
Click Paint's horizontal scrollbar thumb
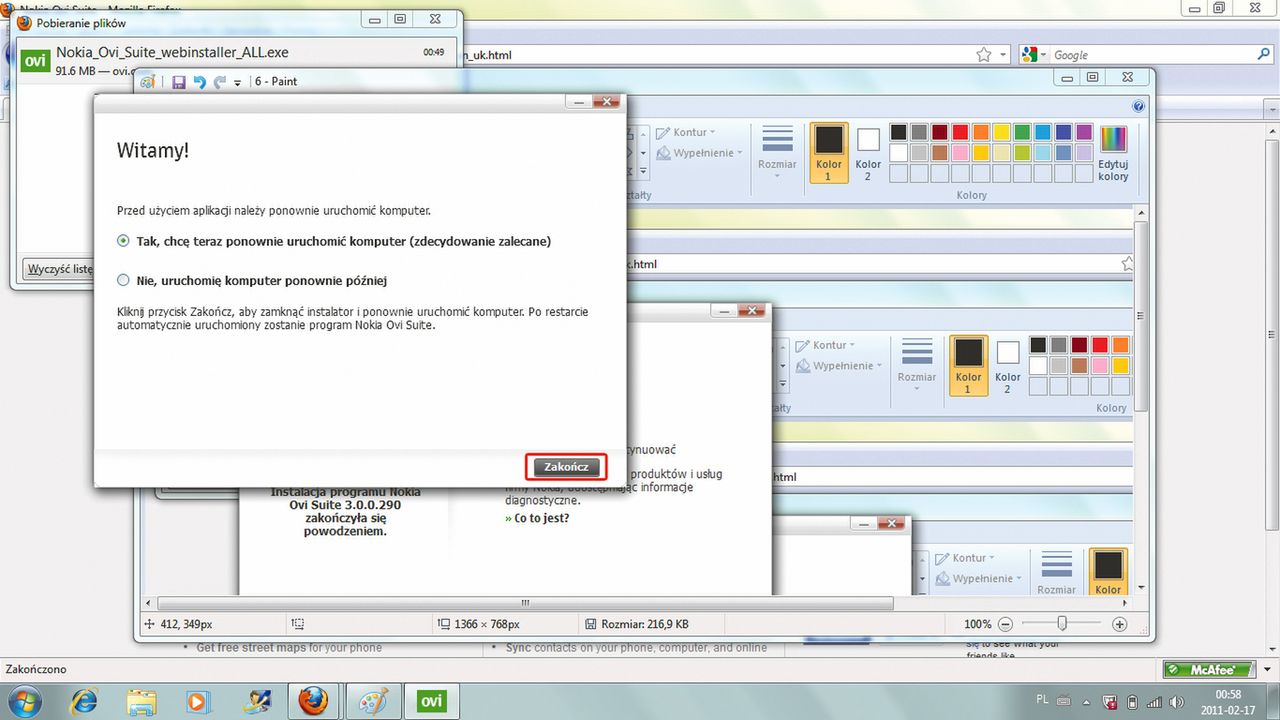click(x=525, y=603)
